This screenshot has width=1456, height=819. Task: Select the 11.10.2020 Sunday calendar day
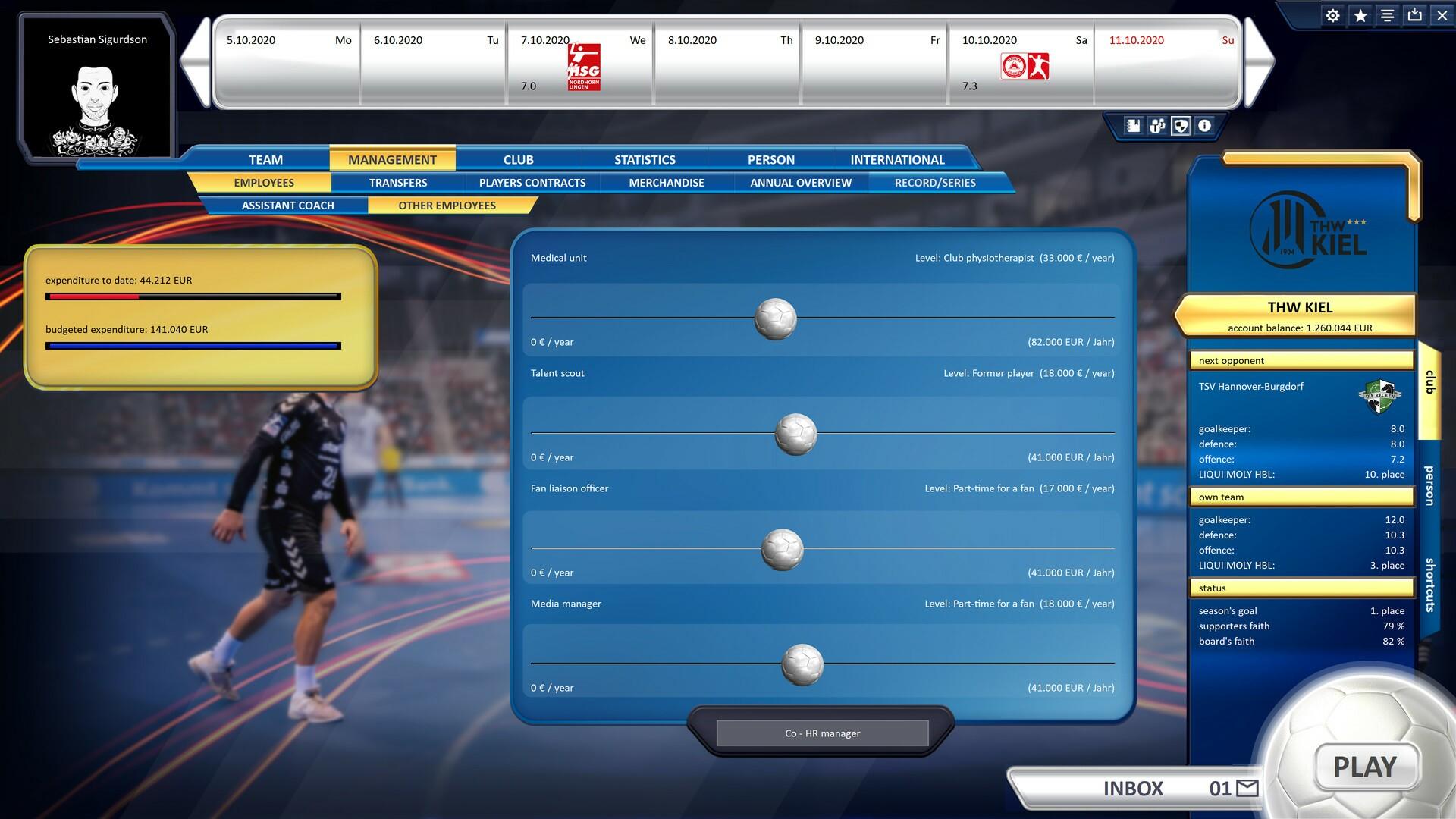coord(1168,64)
